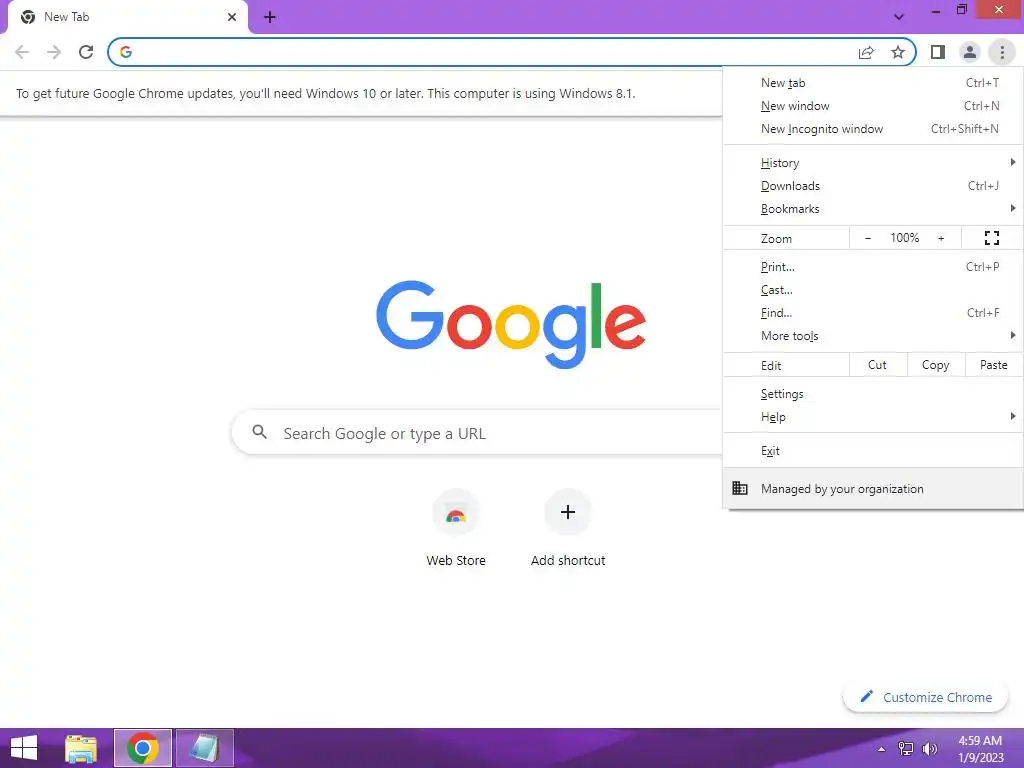Show hidden system tray icons
The image size is (1024, 768).
point(882,749)
